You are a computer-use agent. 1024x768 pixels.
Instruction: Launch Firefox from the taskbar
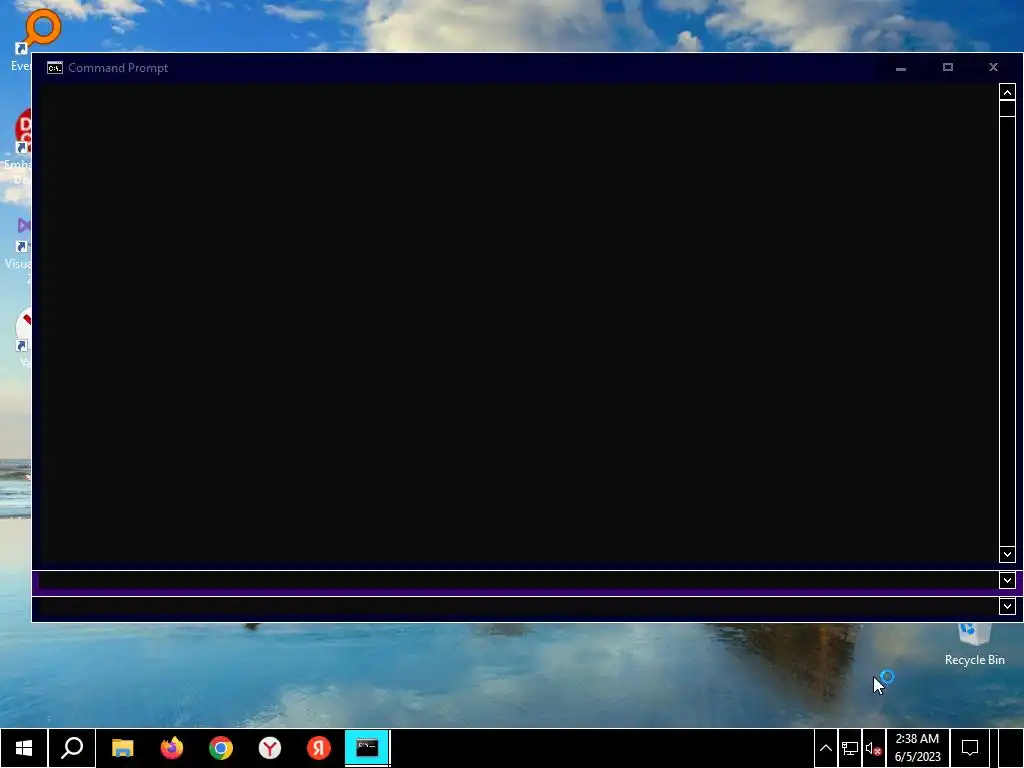pyautogui.click(x=172, y=748)
